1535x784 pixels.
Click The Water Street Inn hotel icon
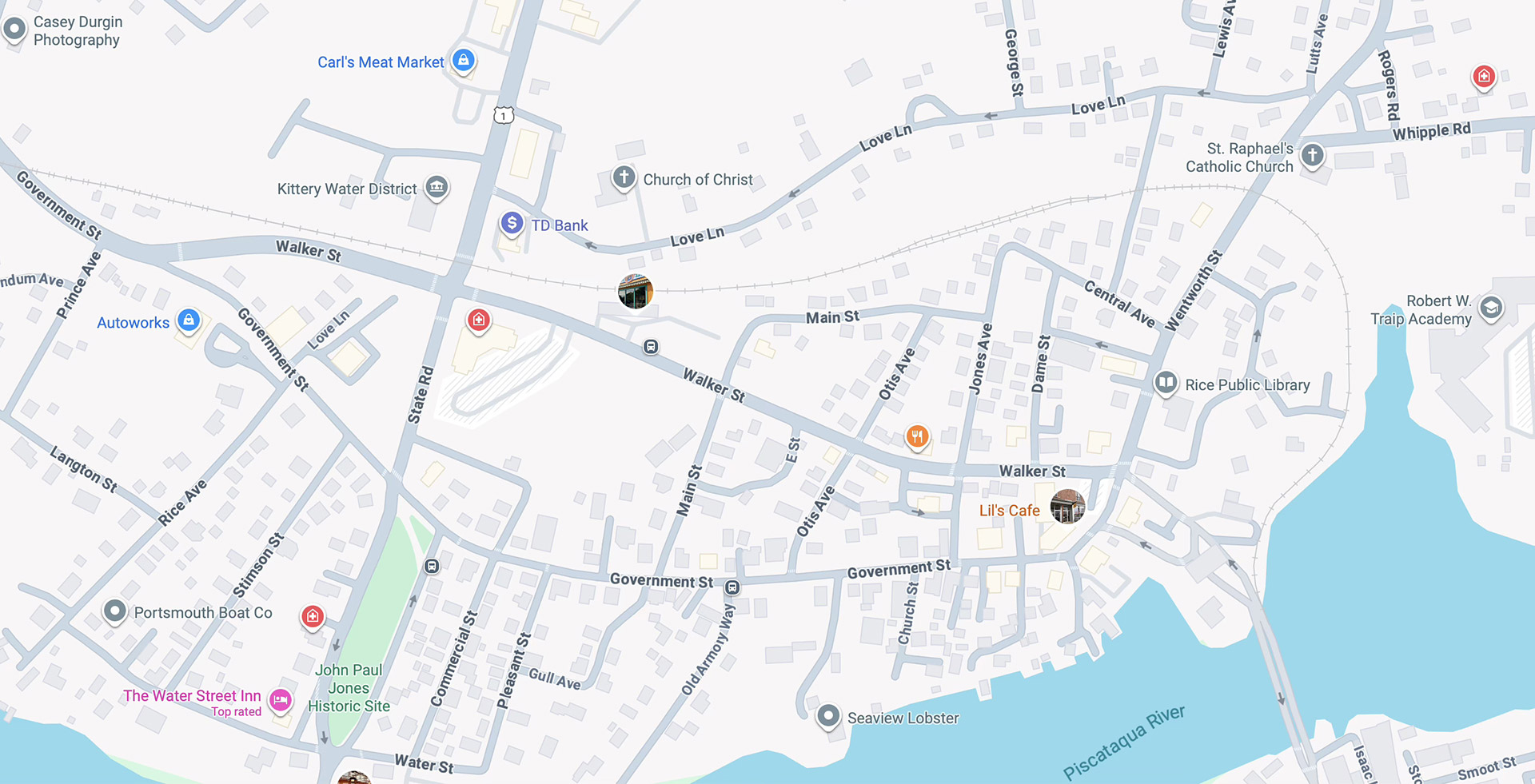point(280,700)
